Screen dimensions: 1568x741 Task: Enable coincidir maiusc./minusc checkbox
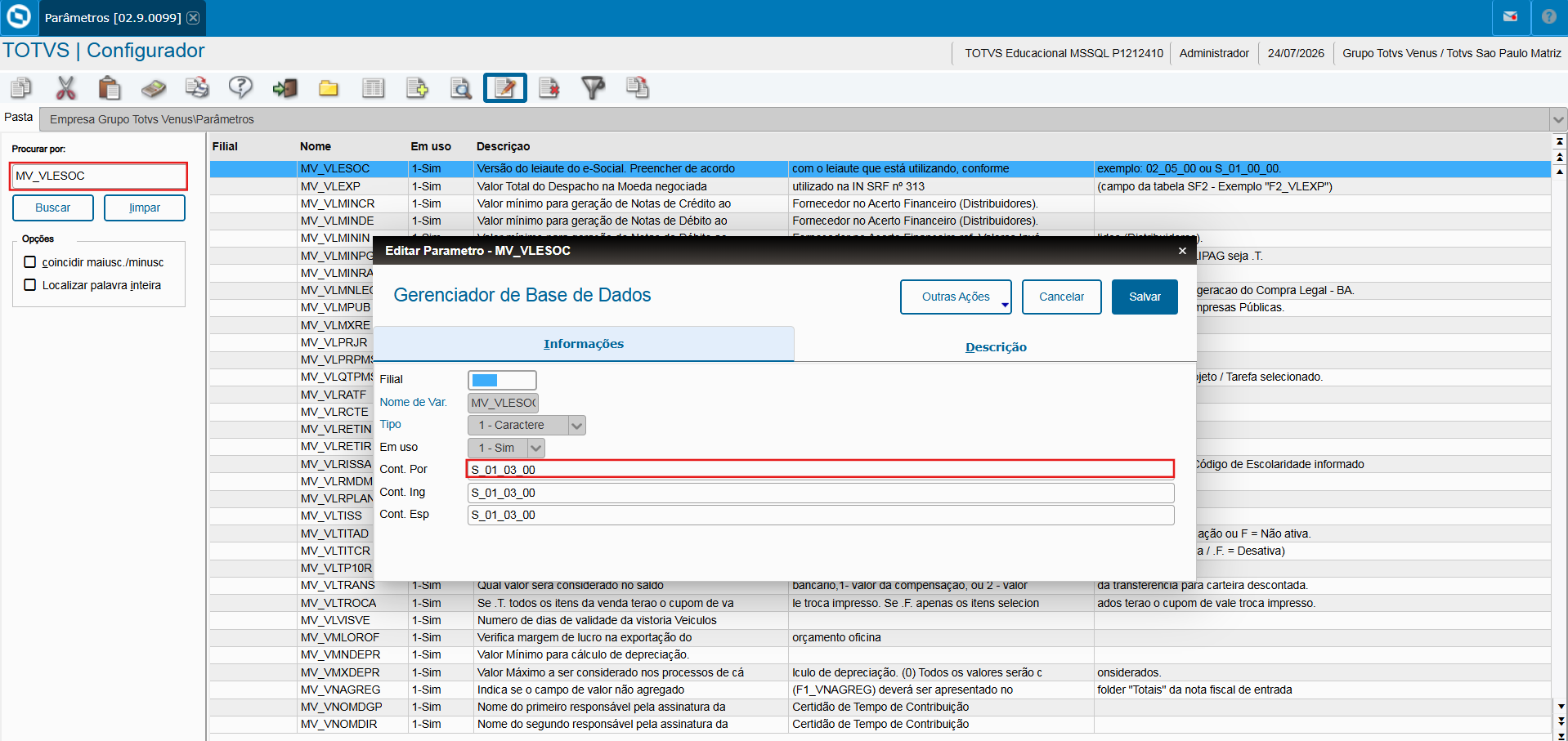pyautogui.click(x=30, y=262)
